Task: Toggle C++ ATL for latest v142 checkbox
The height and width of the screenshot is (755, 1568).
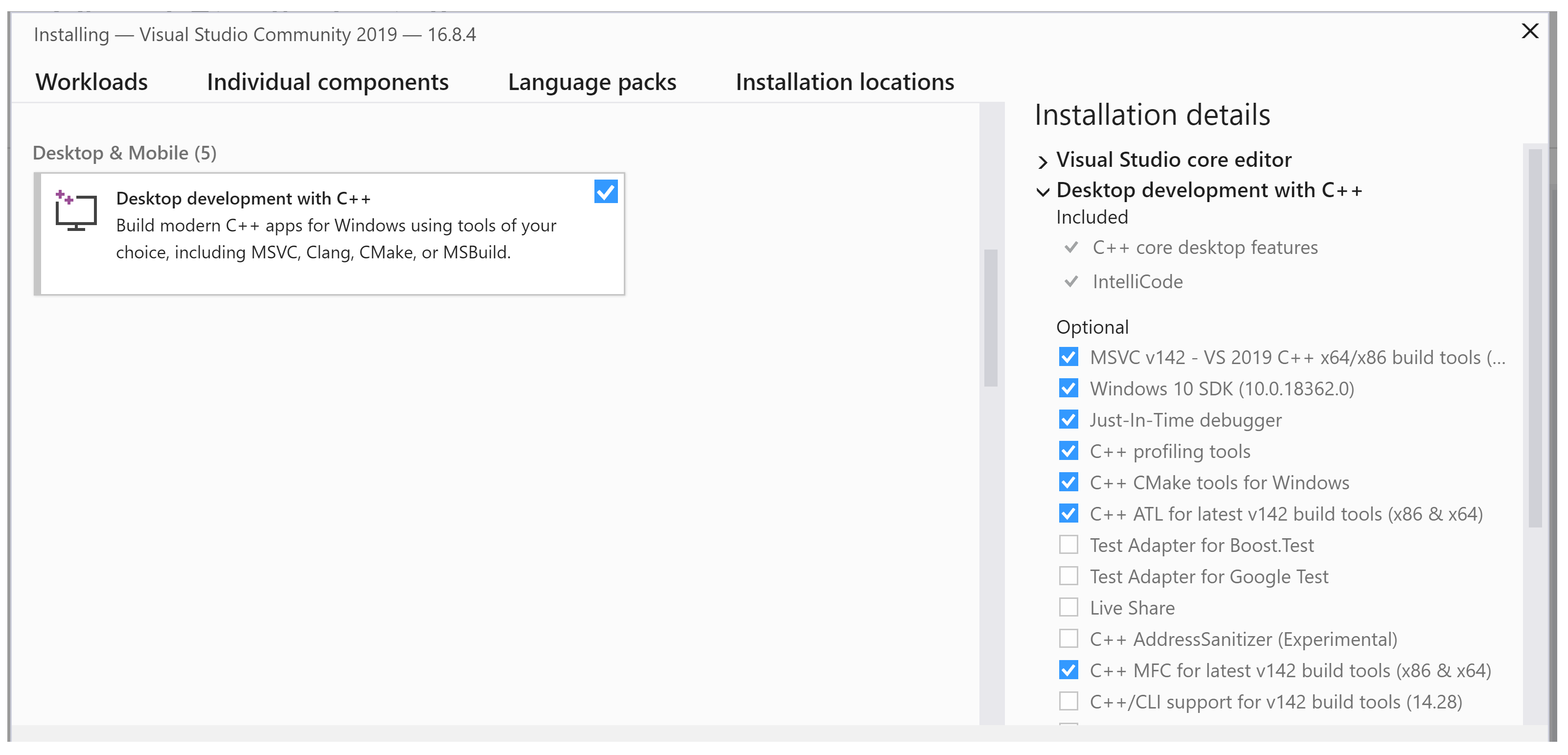Action: click(x=1068, y=514)
